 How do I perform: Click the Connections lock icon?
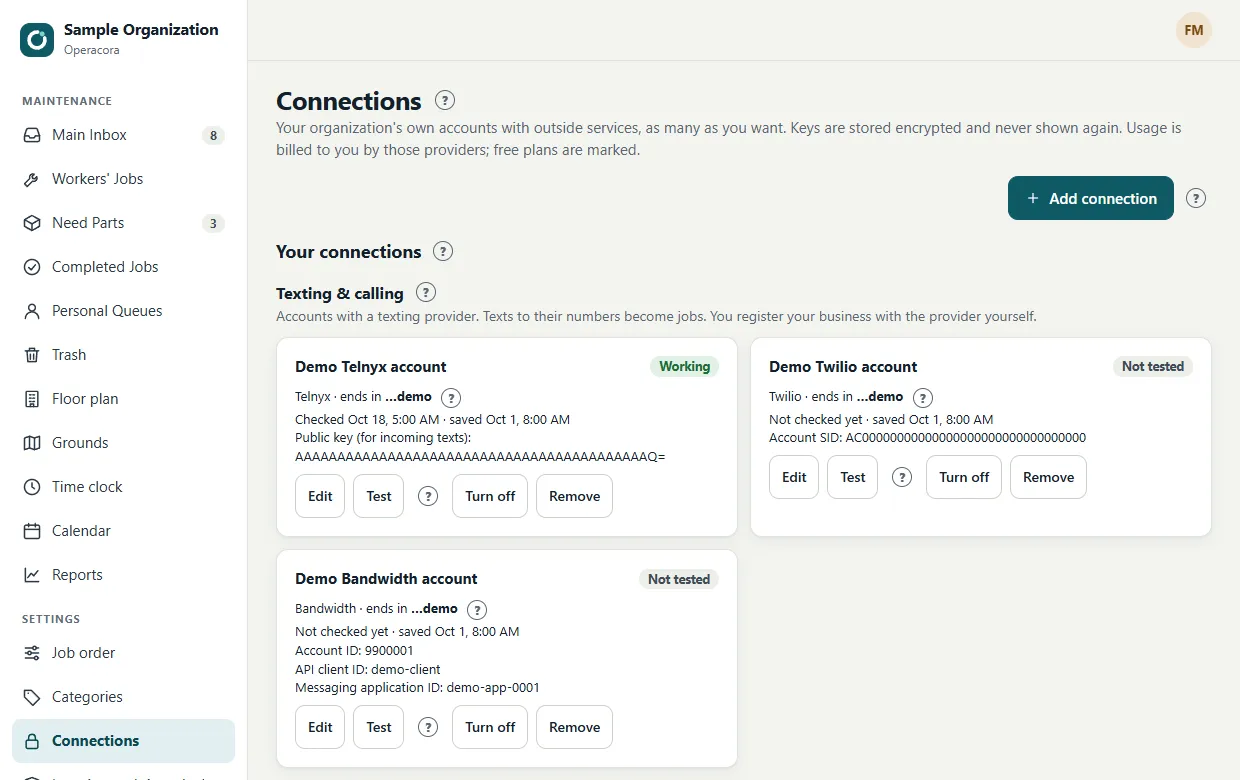pos(32,741)
